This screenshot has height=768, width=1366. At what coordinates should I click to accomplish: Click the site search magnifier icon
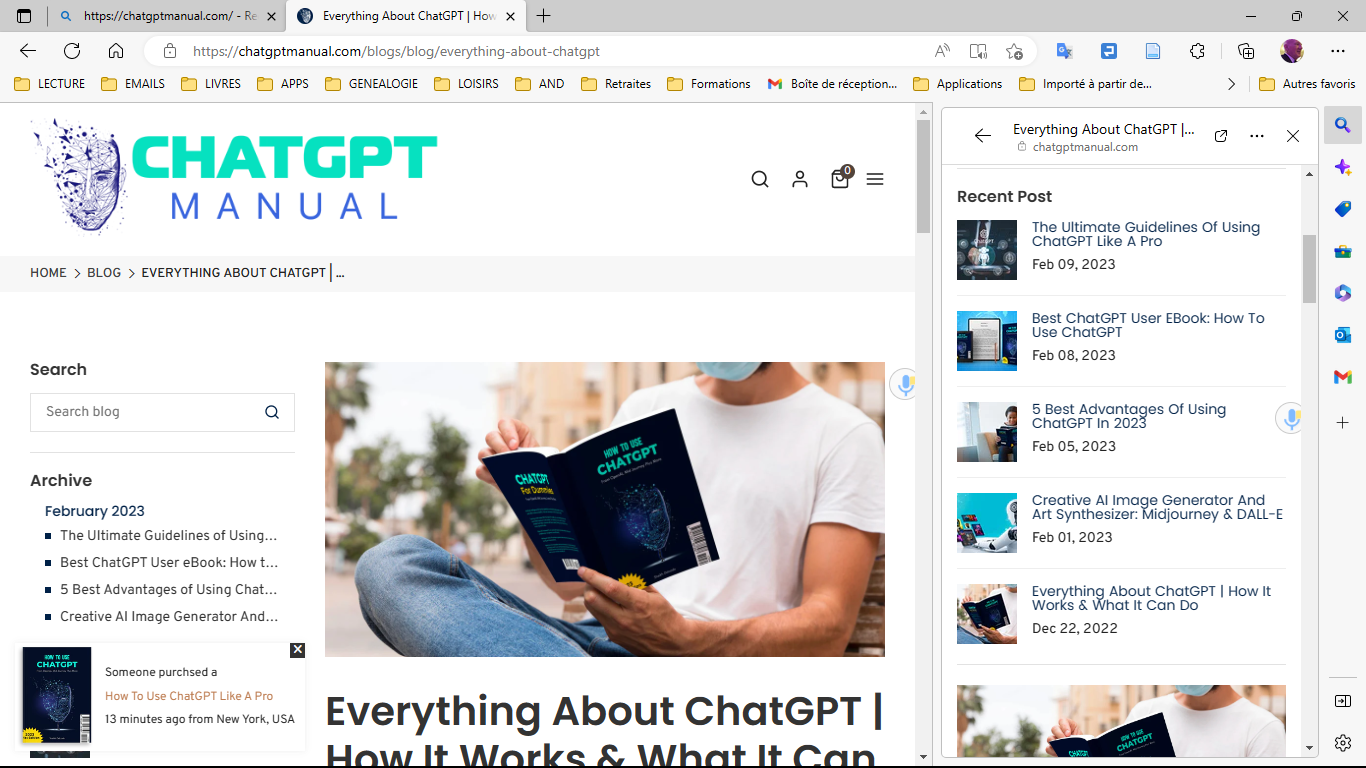[760, 179]
